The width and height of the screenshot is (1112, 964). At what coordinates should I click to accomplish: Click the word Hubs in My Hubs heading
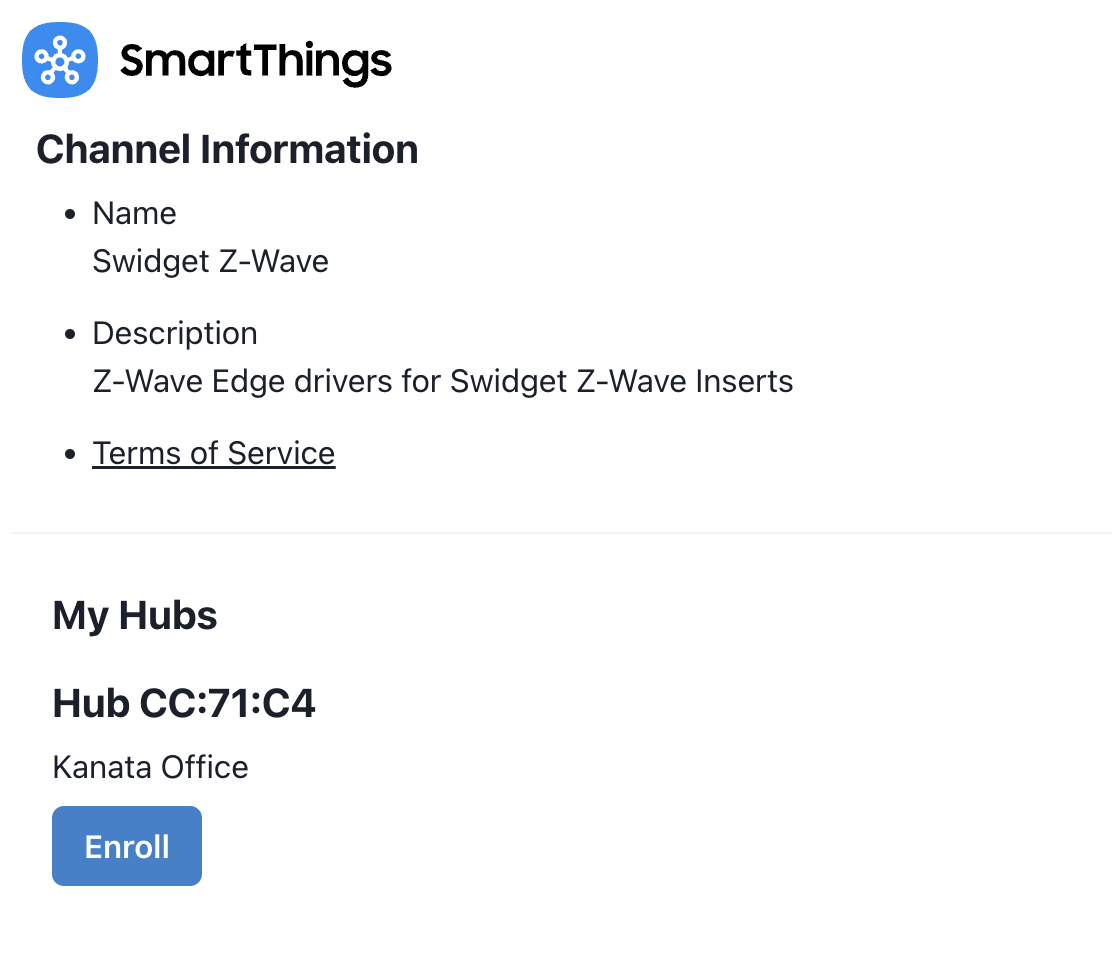click(x=168, y=615)
